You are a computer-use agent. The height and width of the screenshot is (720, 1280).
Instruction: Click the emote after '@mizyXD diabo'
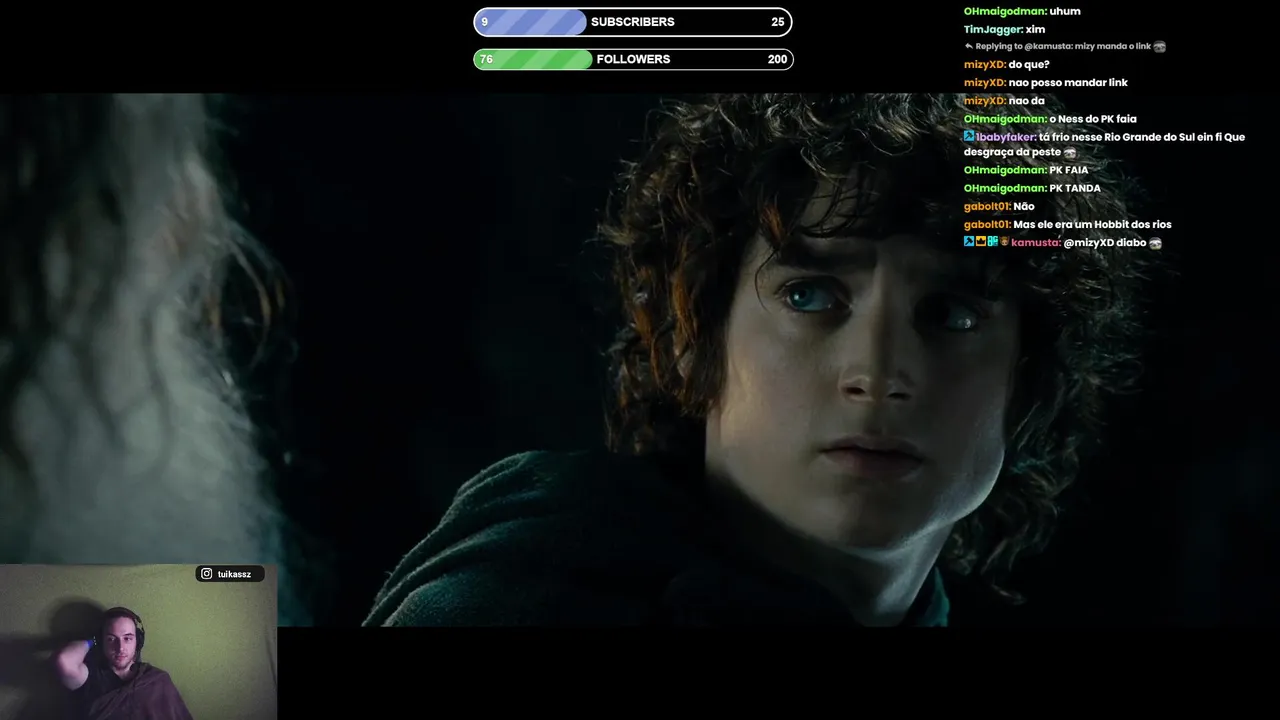[x=1155, y=243]
